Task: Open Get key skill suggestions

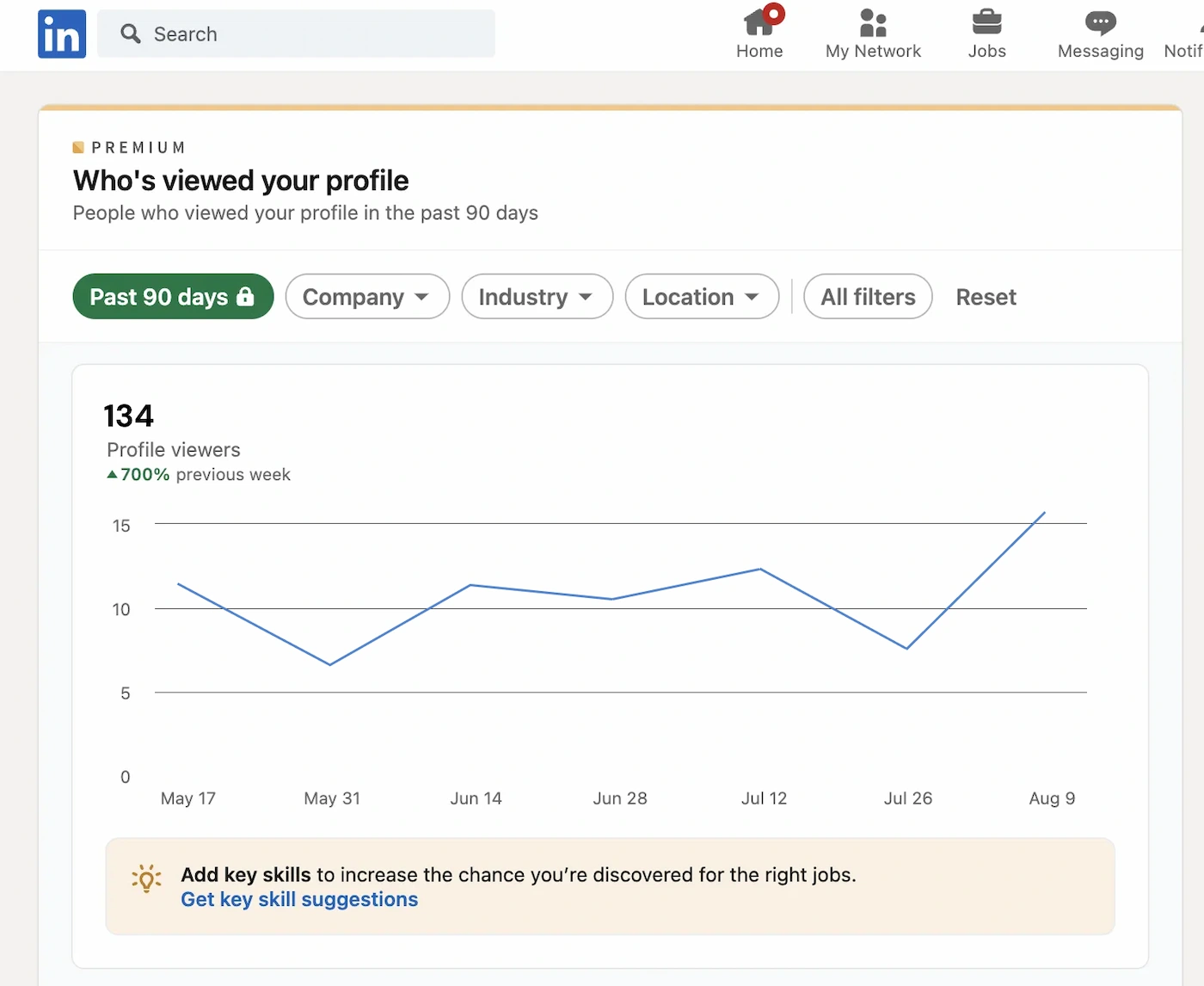Action: click(x=298, y=899)
